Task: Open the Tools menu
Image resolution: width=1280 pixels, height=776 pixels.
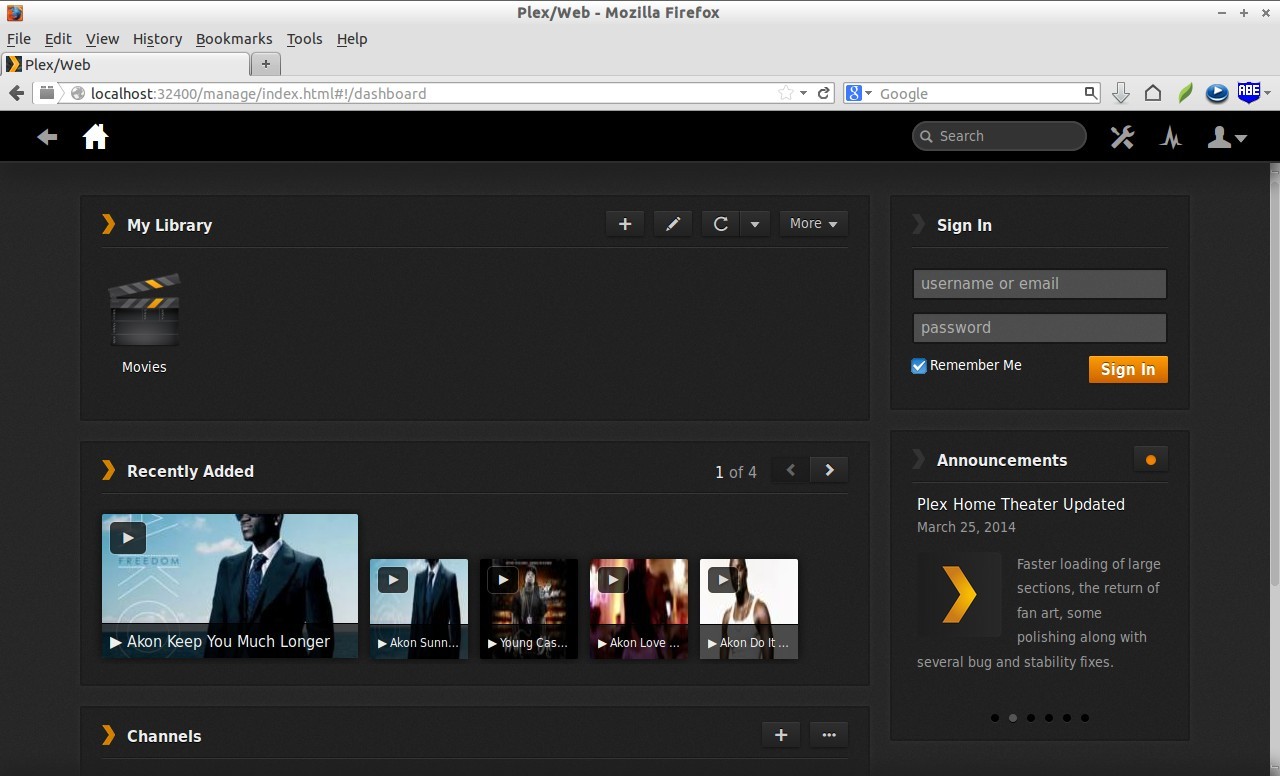Action: pyautogui.click(x=304, y=39)
